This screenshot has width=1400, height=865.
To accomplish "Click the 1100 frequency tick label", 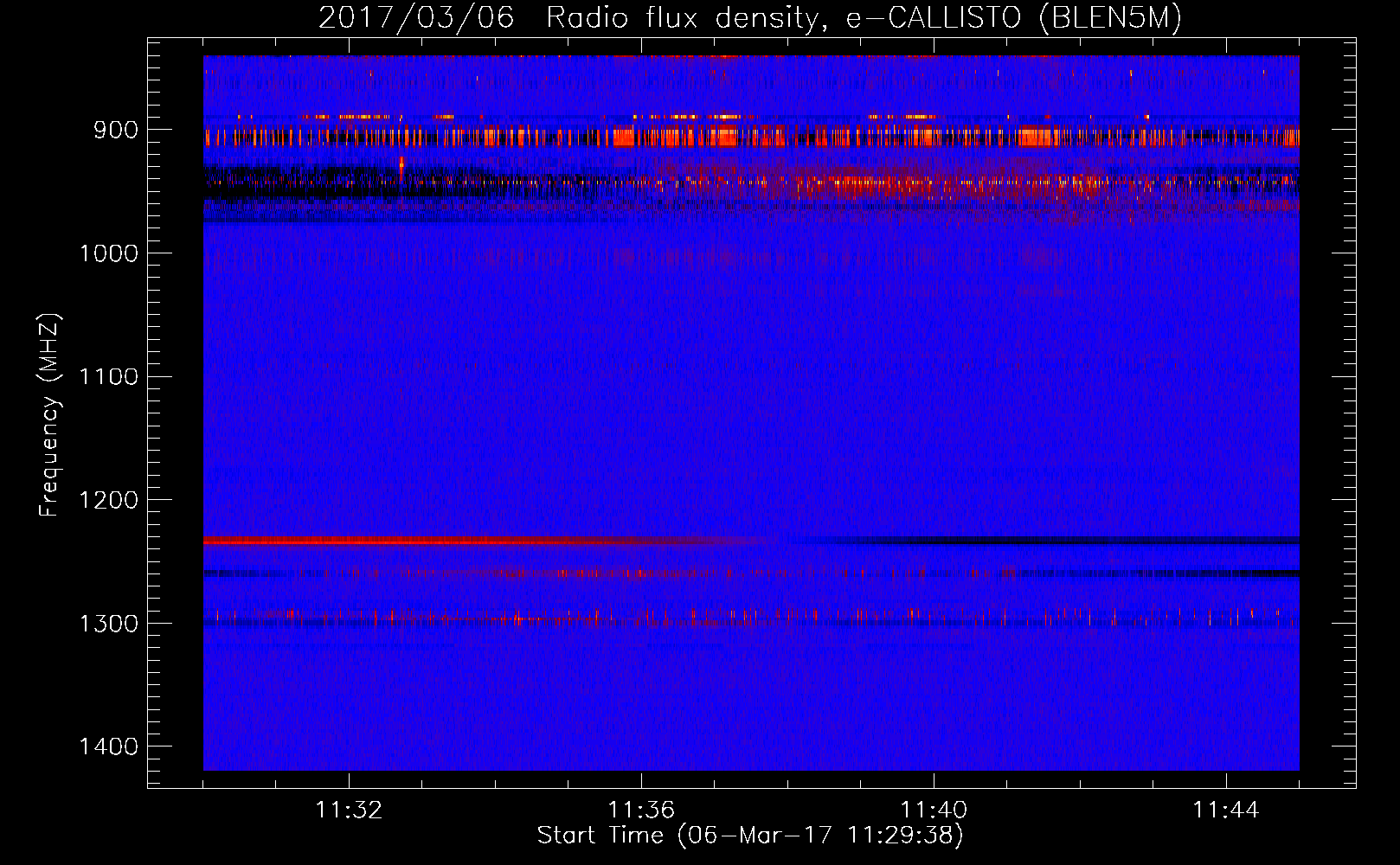I will point(109,377).
